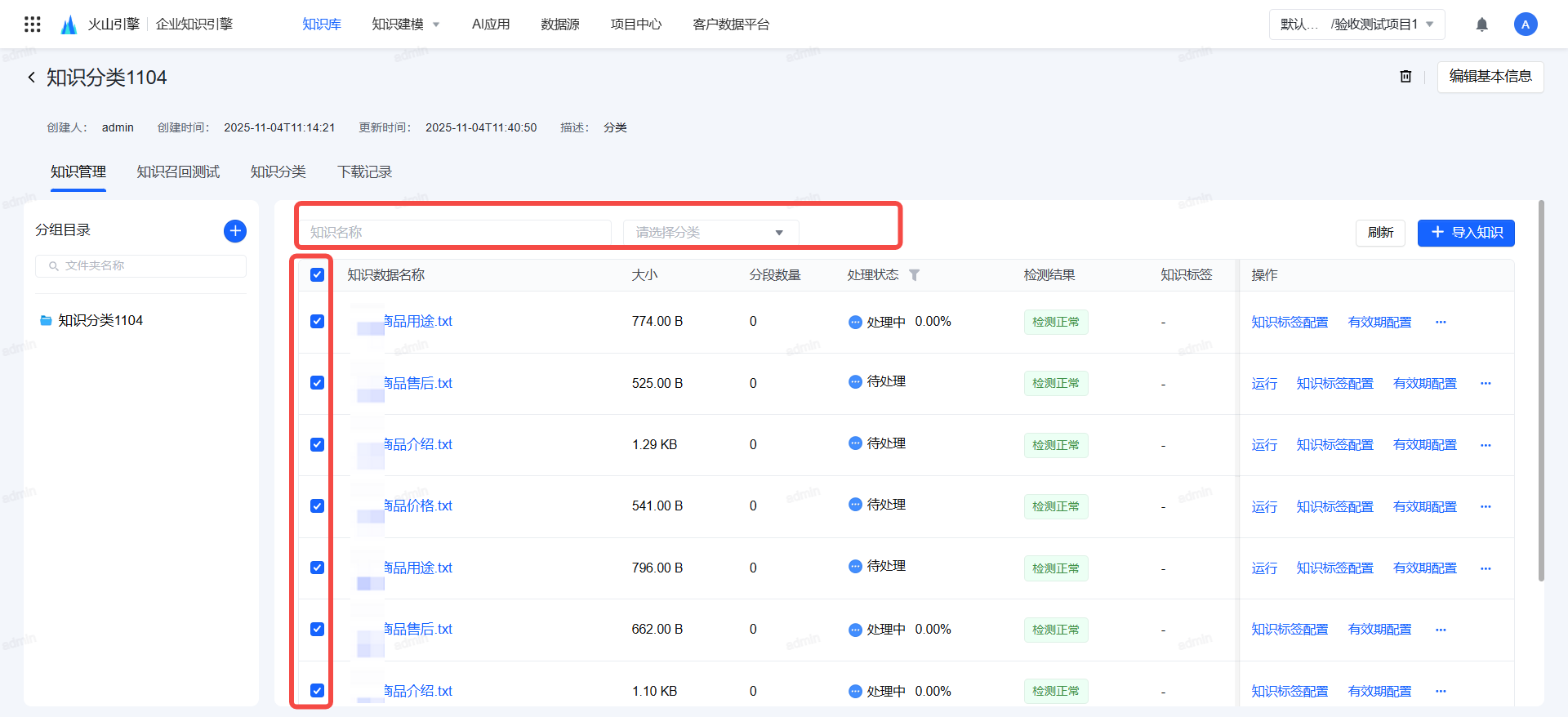Click the back arrow beside 知识分类1104
The width and height of the screenshot is (1568, 717).
coord(32,78)
